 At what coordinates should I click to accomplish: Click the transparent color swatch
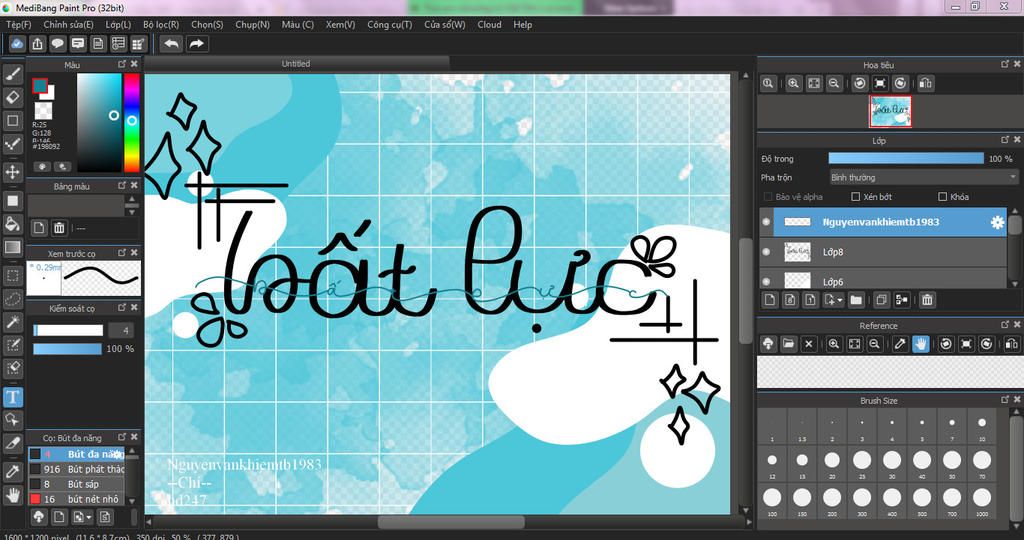click(x=44, y=110)
